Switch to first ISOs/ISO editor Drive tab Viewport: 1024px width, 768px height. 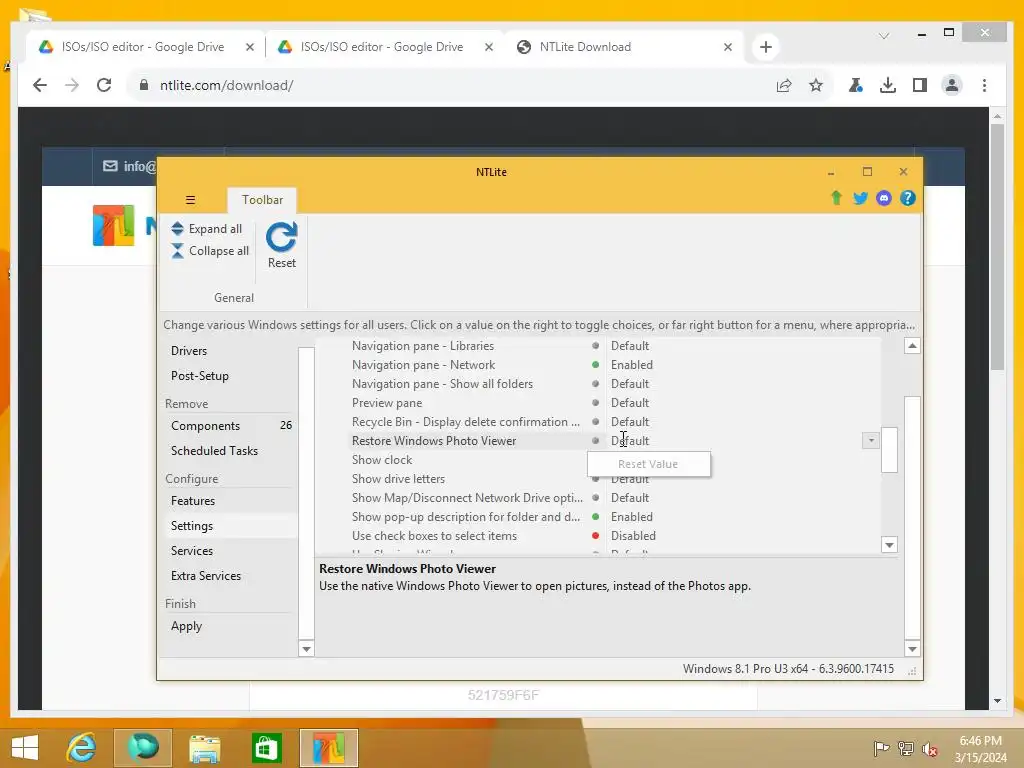144,47
